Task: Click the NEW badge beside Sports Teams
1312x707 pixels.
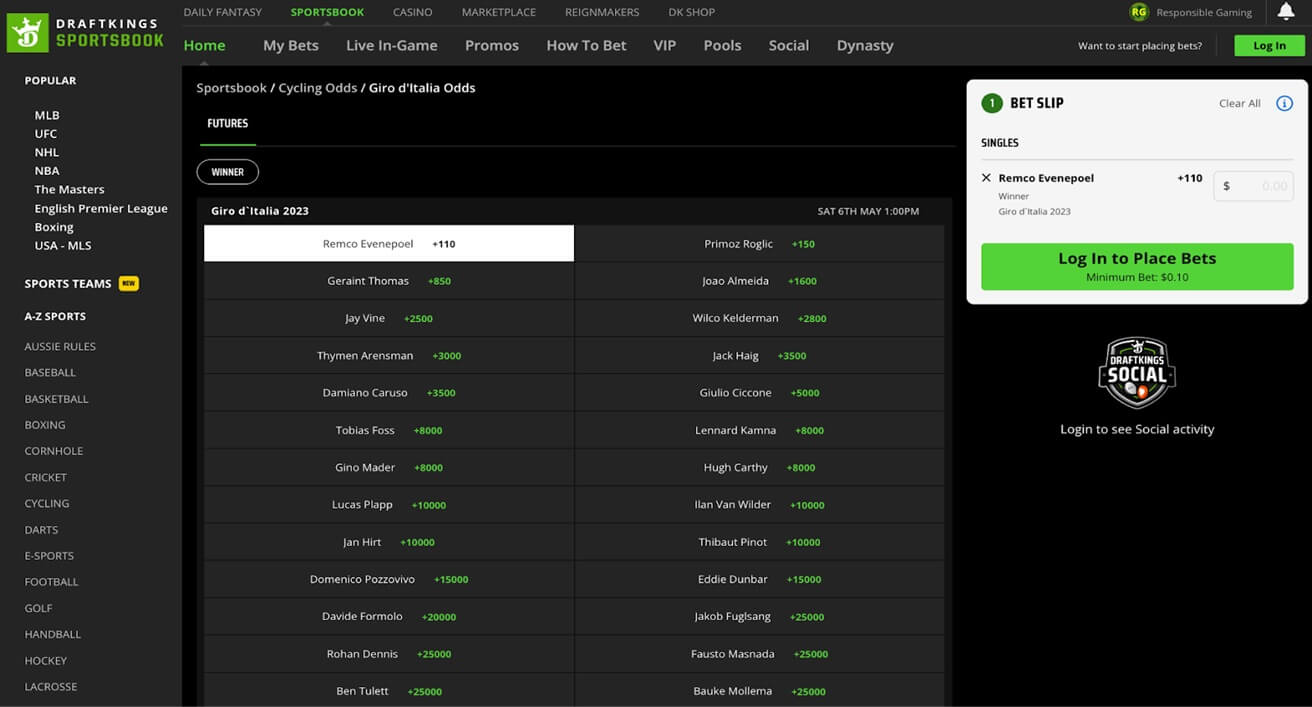Action: click(128, 283)
